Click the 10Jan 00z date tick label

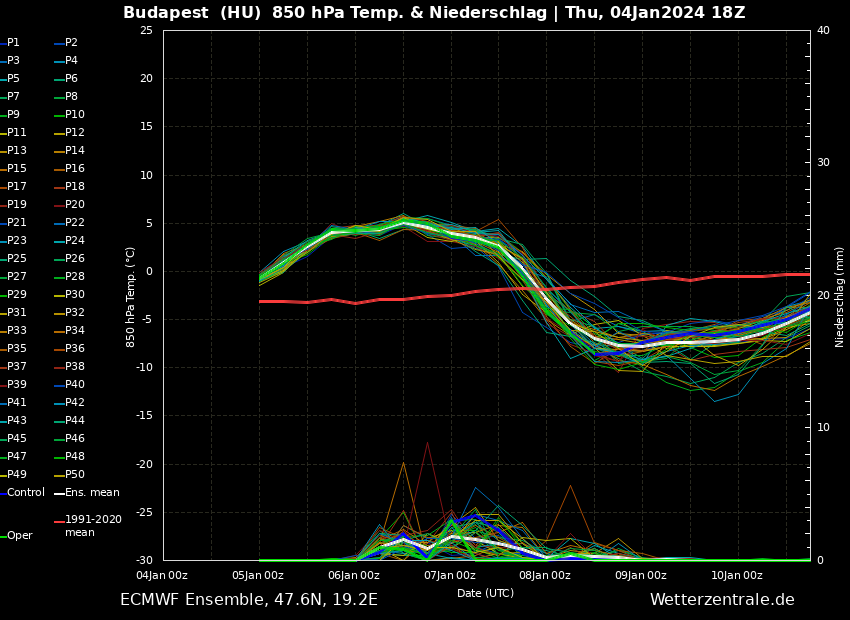tap(737, 575)
